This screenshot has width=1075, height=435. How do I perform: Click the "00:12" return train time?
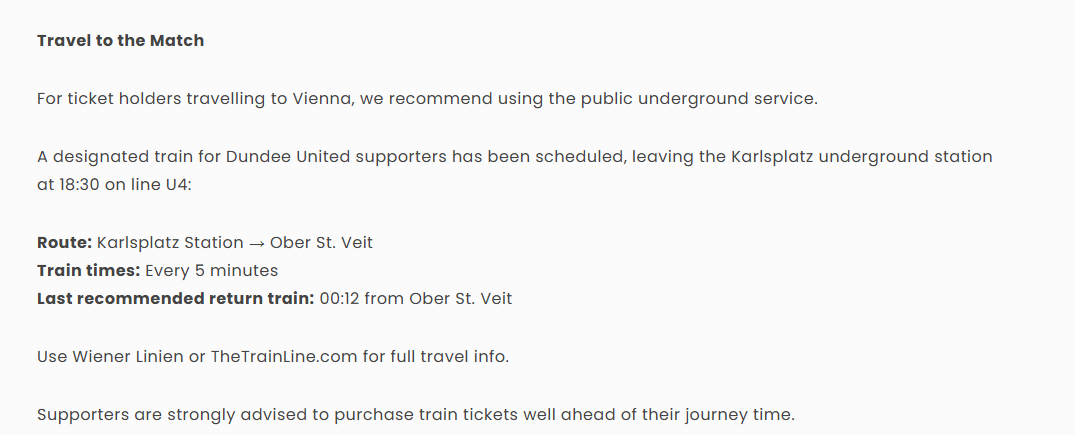pos(339,298)
